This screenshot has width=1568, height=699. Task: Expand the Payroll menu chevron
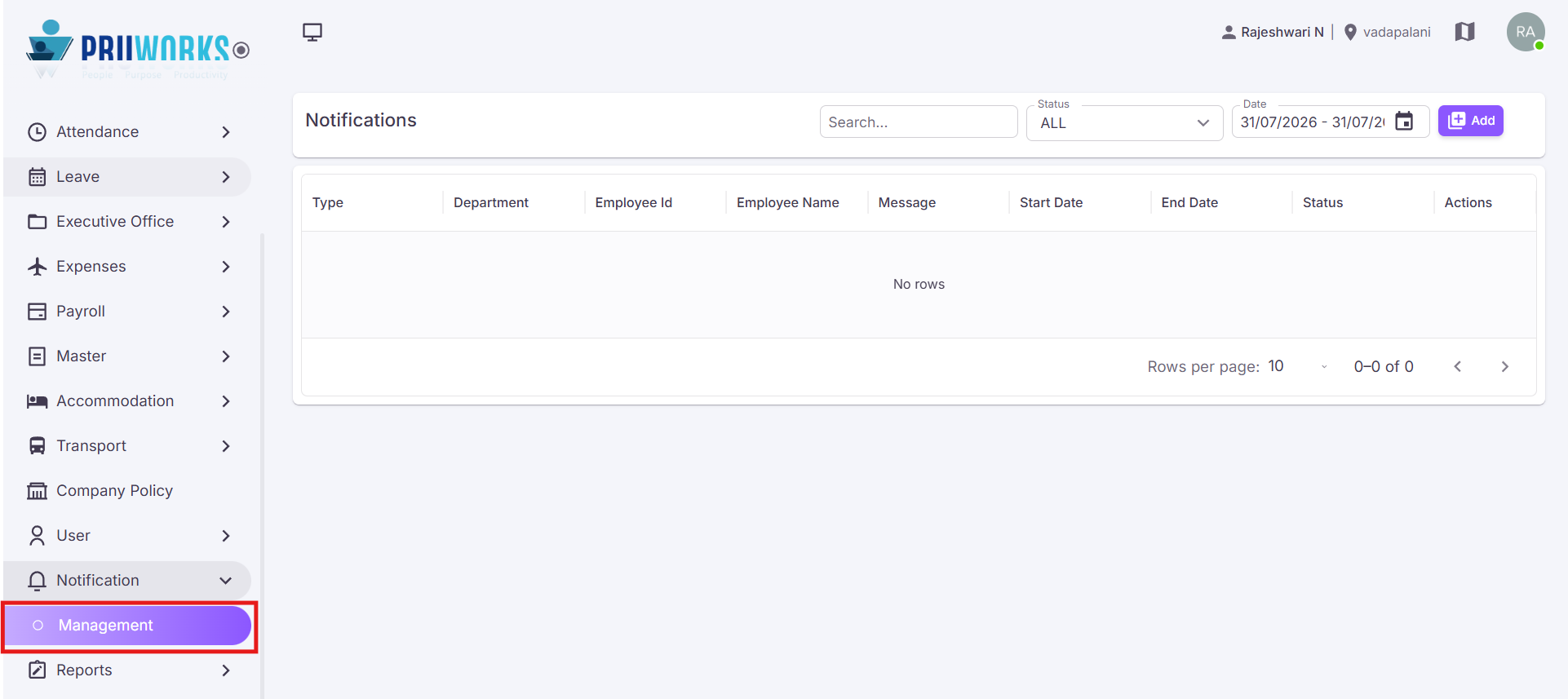(x=226, y=312)
